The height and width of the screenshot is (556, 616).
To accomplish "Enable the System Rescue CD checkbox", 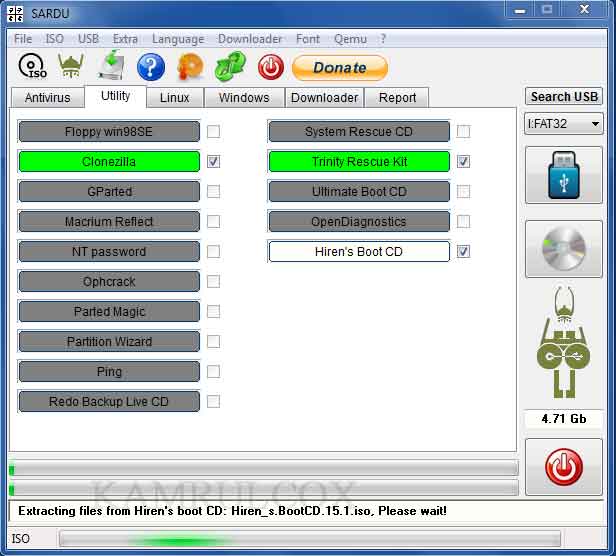I will click(463, 131).
